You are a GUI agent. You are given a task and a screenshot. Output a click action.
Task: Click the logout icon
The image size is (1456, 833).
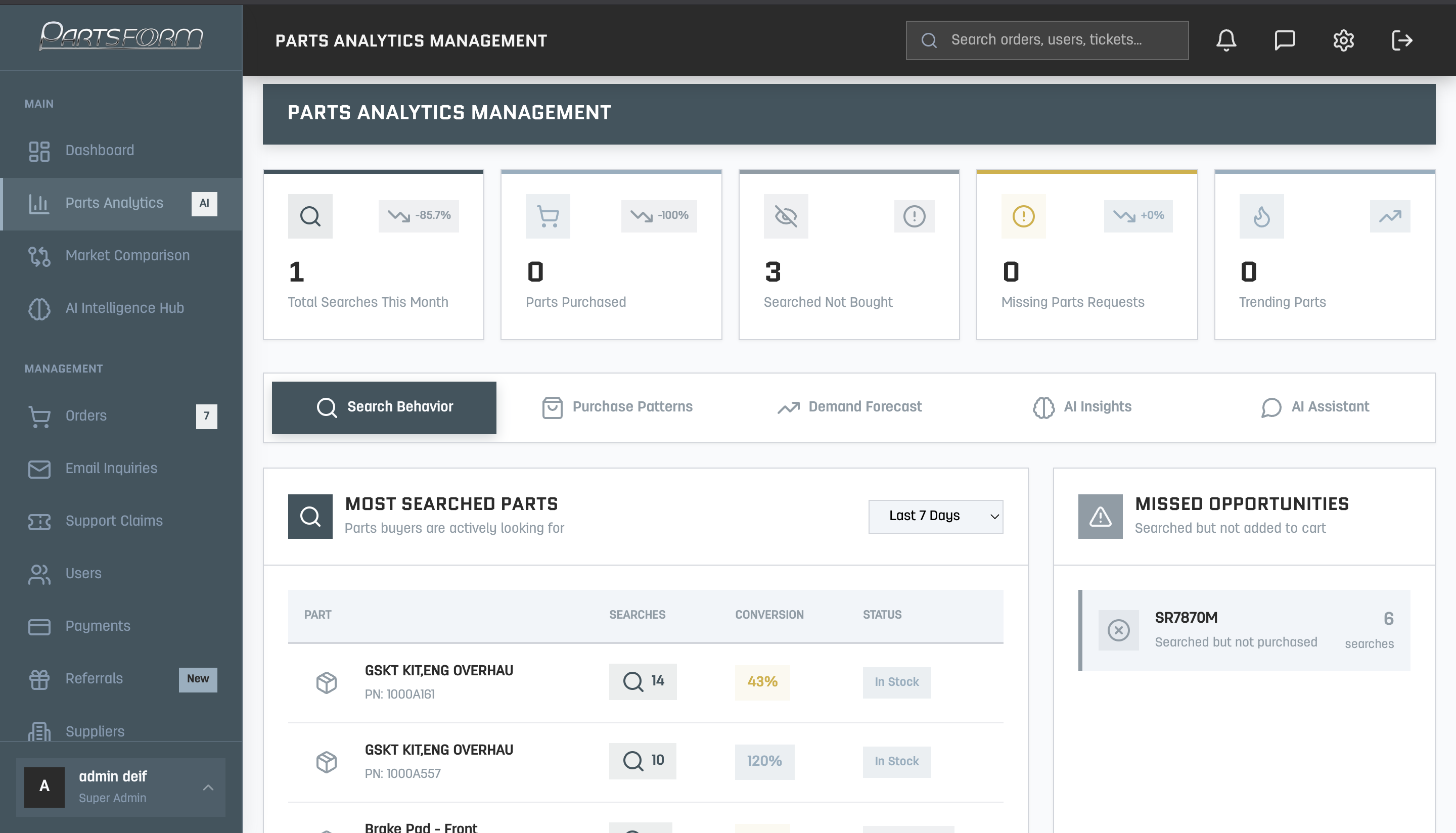pyautogui.click(x=1401, y=40)
